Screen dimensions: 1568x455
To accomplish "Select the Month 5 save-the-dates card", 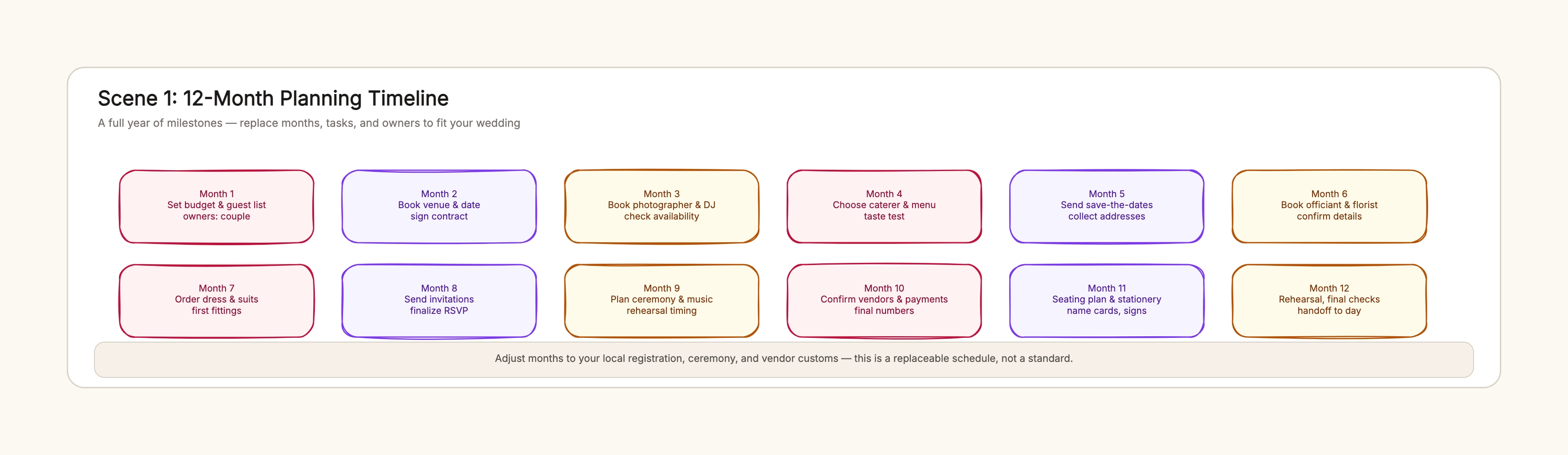I will [1106, 206].
